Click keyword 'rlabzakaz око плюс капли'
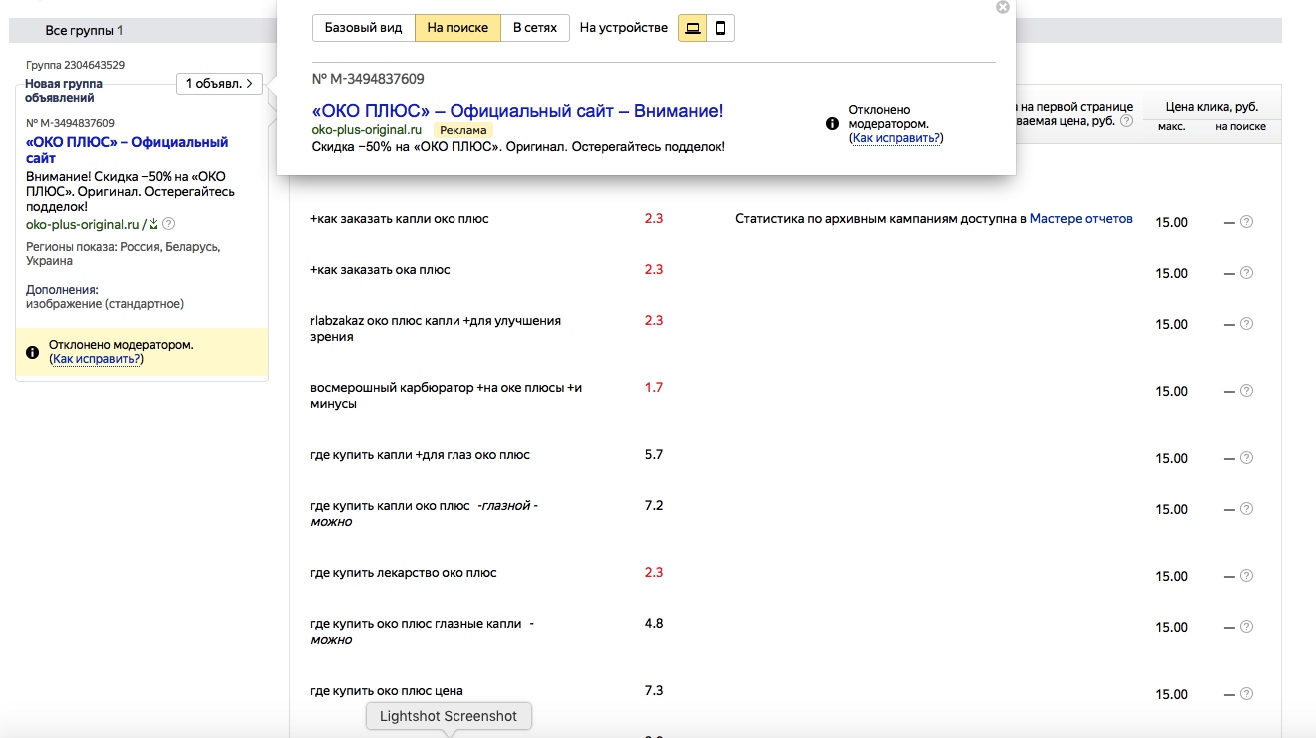The image size is (1316, 738). [436, 328]
